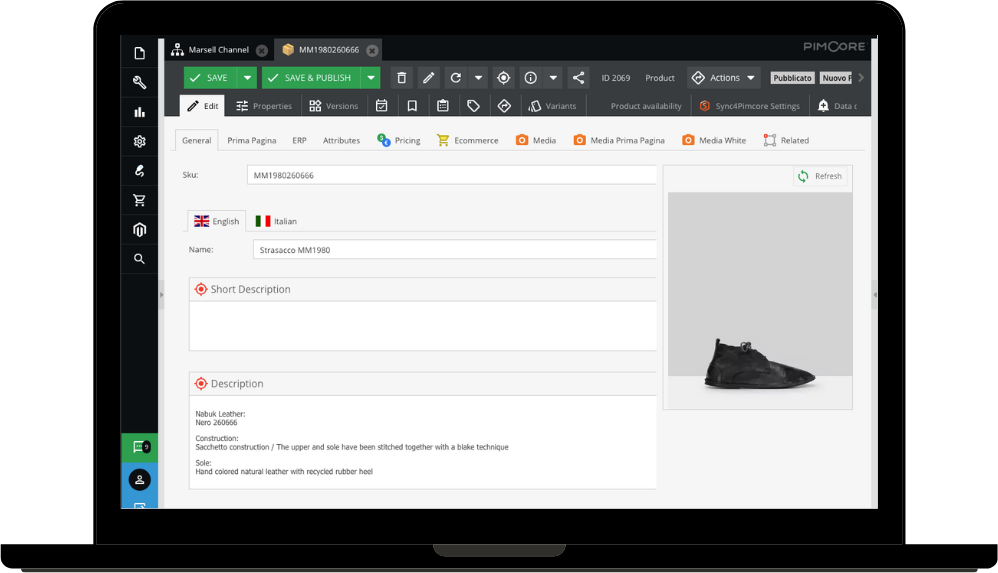
Task: Click into the Sku input field
Action: [451, 175]
